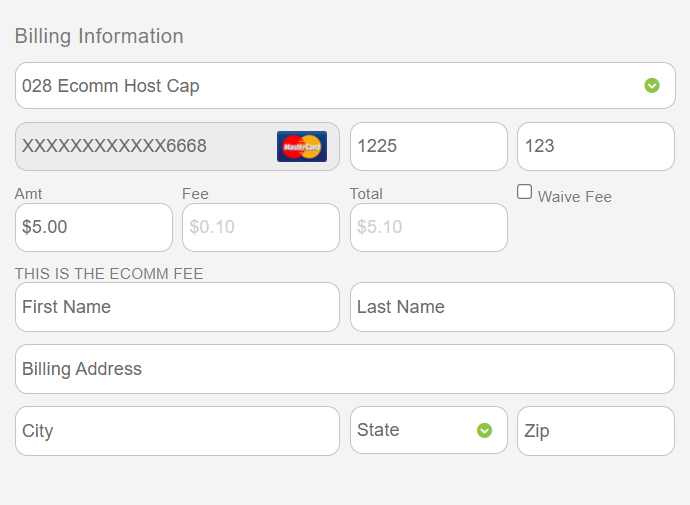Click the THIS IS THE ECOMM FEE note
This screenshot has height=505, width=690.
109,273
